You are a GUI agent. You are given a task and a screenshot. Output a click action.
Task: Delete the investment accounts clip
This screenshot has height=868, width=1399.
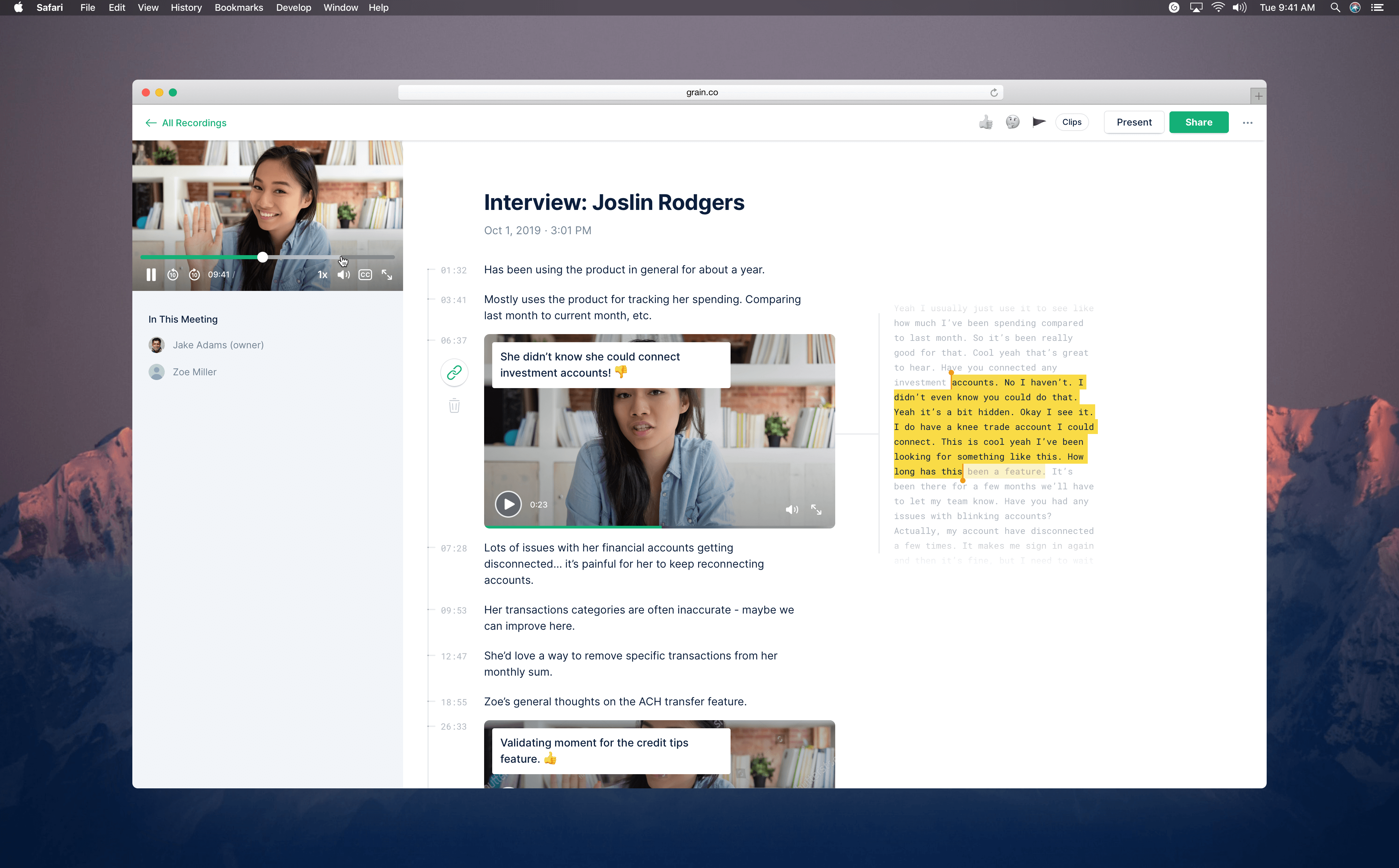(454, 406)
